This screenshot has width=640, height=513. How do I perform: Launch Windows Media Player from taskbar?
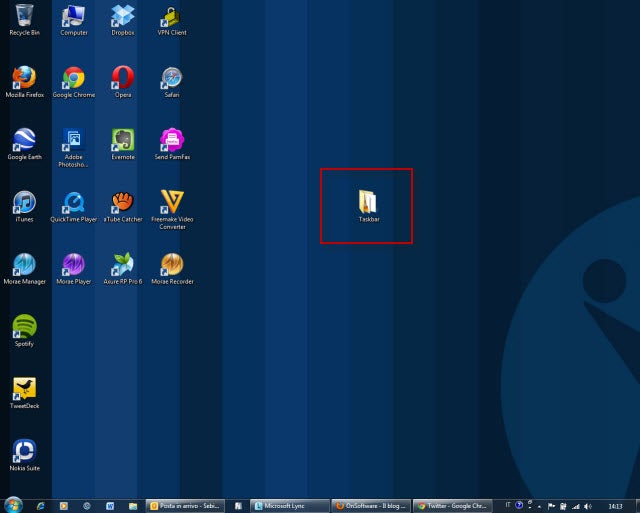(64, 506)
